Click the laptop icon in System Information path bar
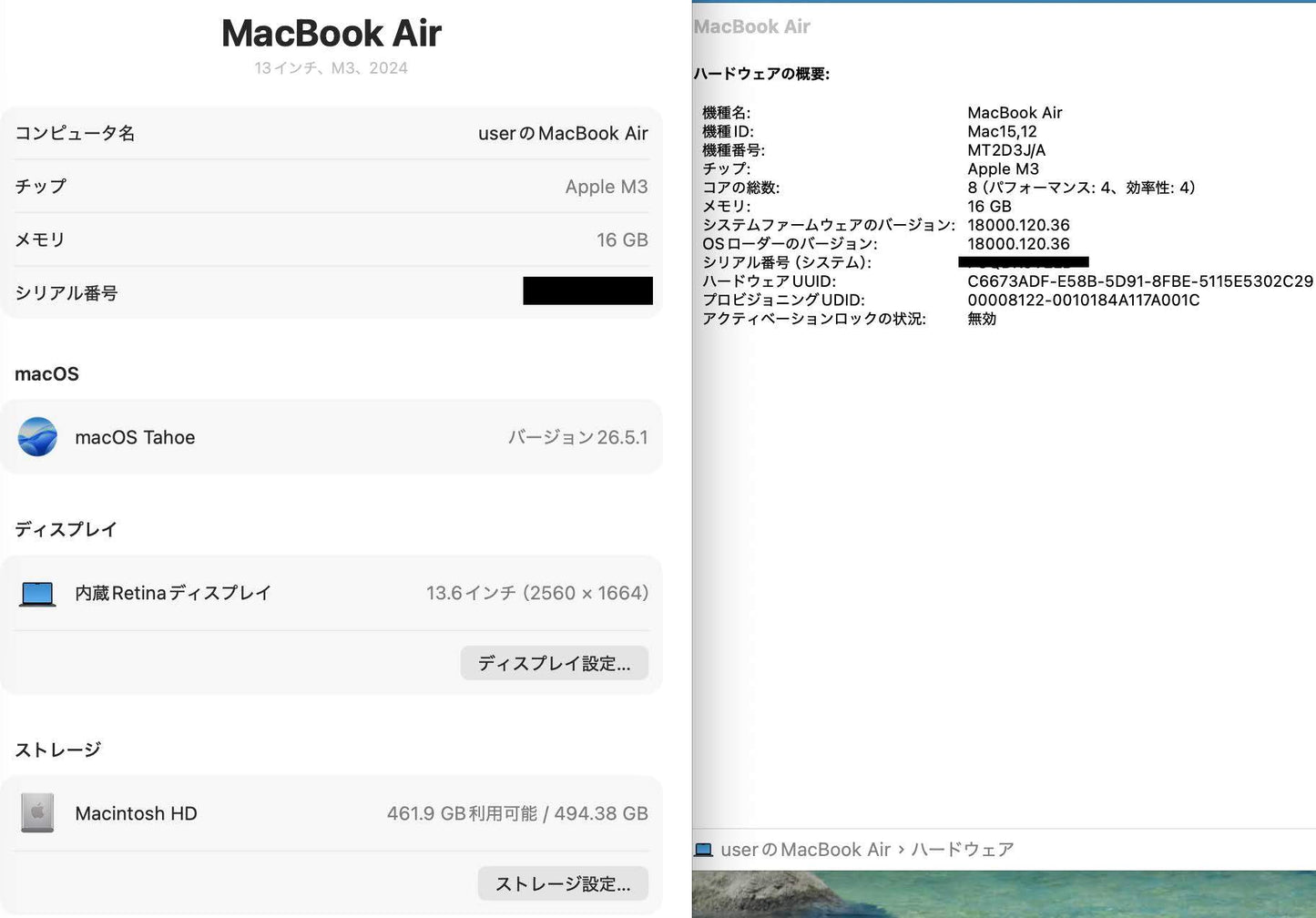This screenshot has height=918, width=1316. tap(703, 850)
